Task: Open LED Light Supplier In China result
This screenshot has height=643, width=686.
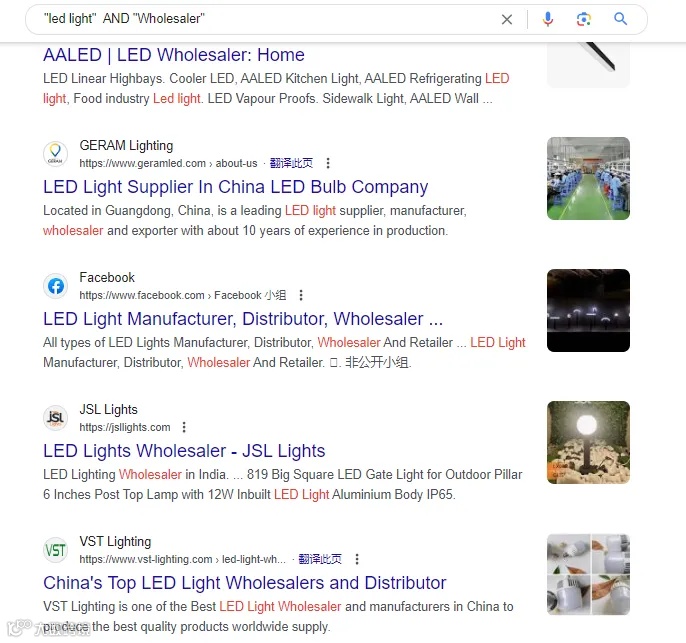Action: (235, 187)
